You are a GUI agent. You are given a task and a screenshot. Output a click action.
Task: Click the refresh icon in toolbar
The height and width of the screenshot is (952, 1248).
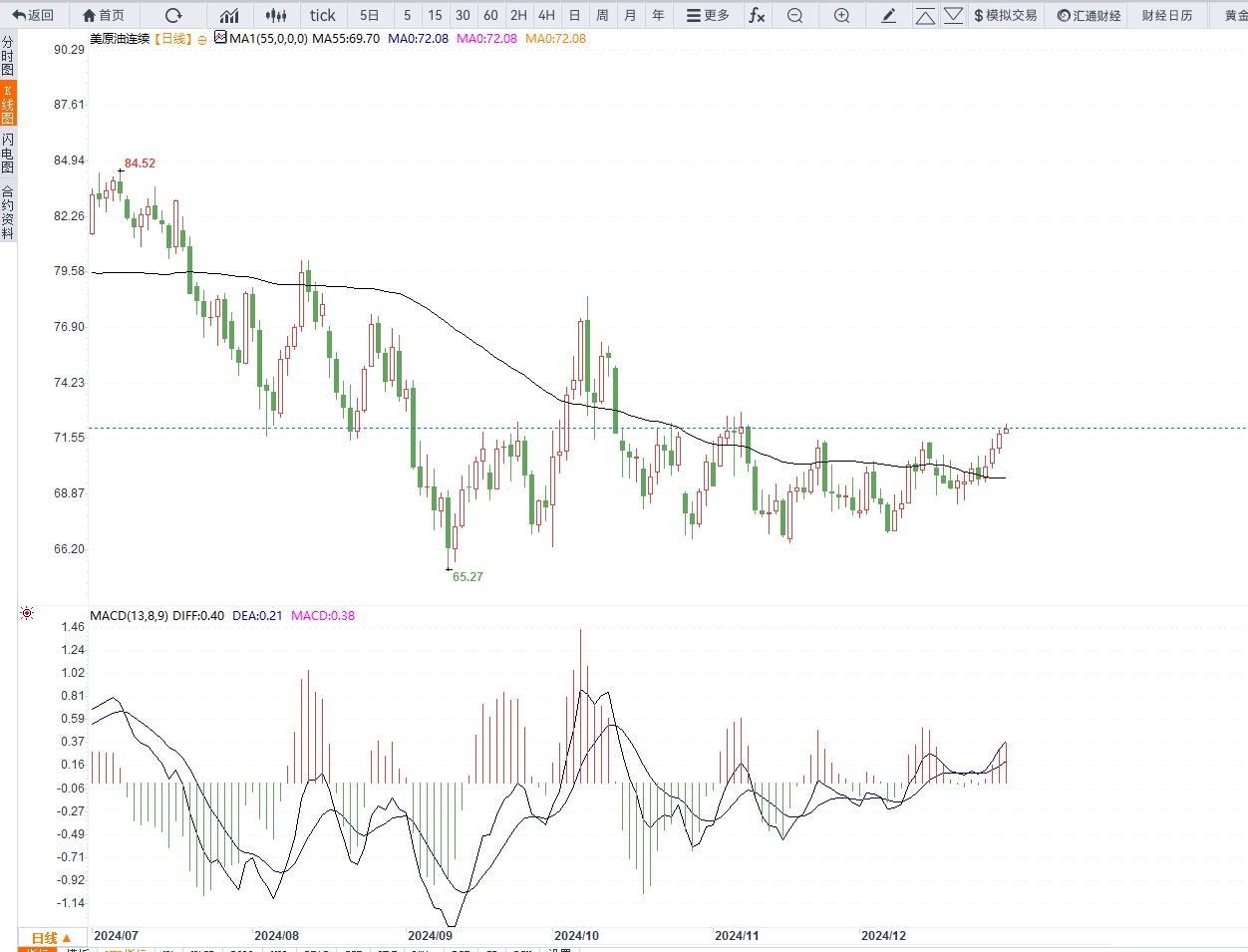[173, 15]
